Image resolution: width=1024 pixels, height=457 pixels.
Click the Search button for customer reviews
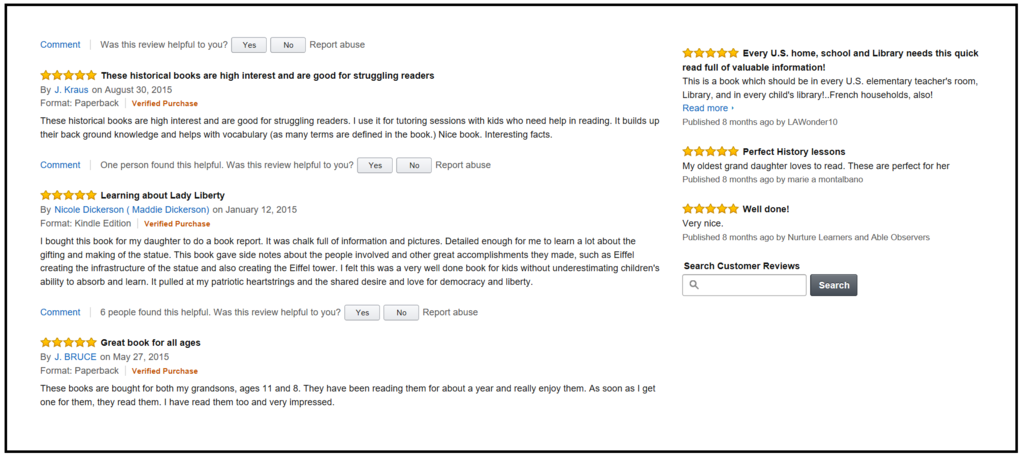point(834,285)
